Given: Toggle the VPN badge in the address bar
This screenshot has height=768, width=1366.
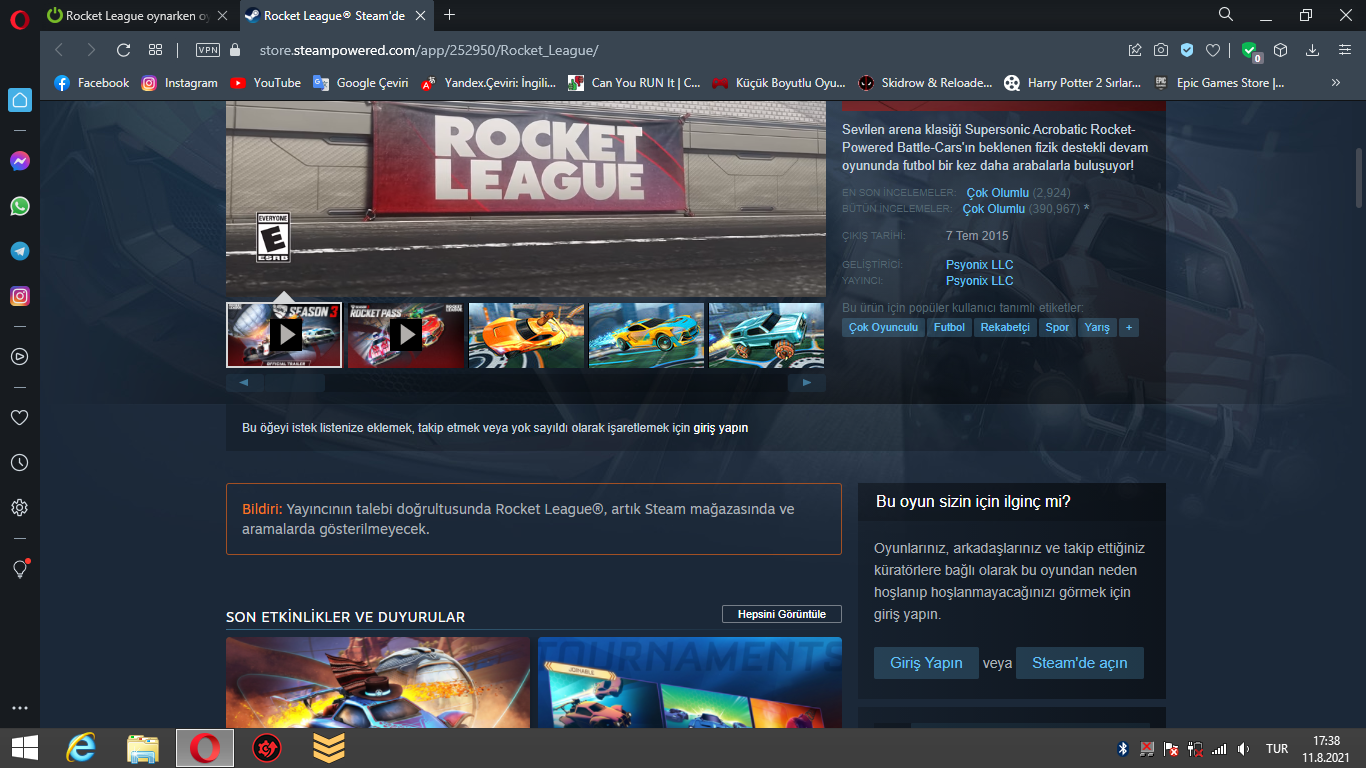Looking at the screenshot, I should (208, 50).
